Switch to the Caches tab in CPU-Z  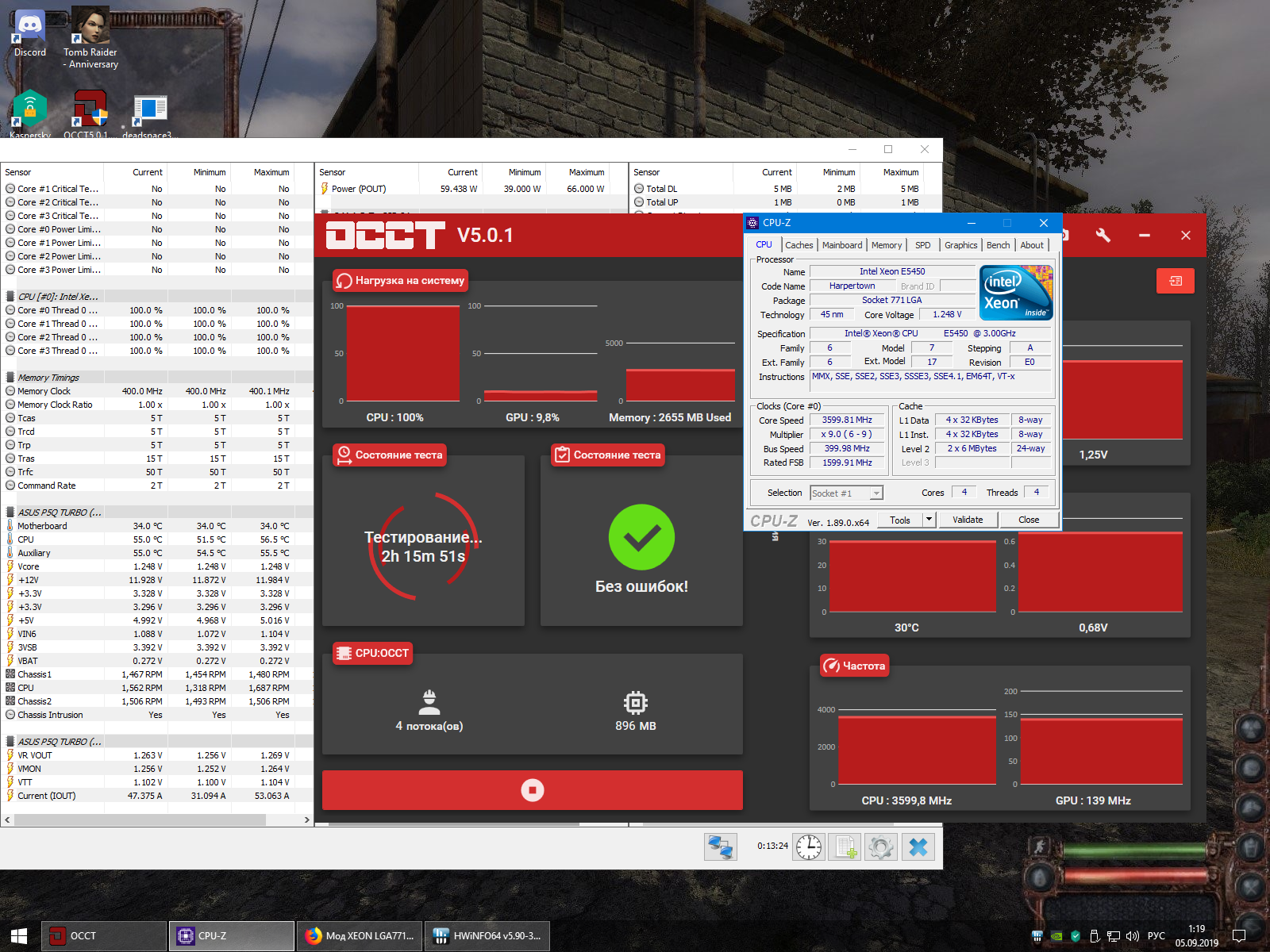pyautogui.click(x=799, y=245)
